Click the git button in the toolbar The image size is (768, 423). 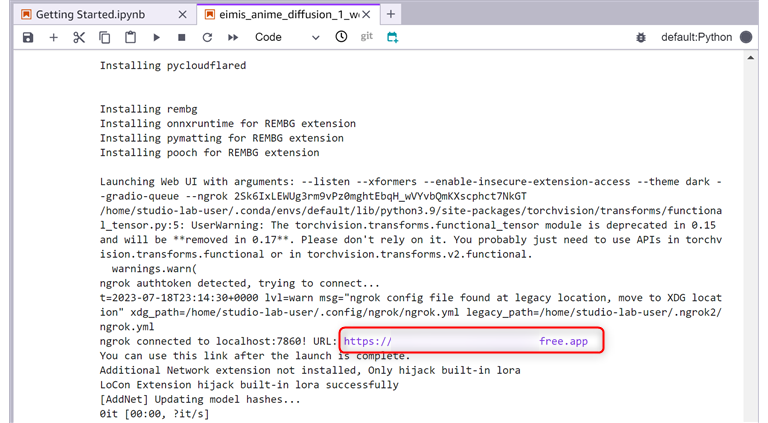point(367,37)
